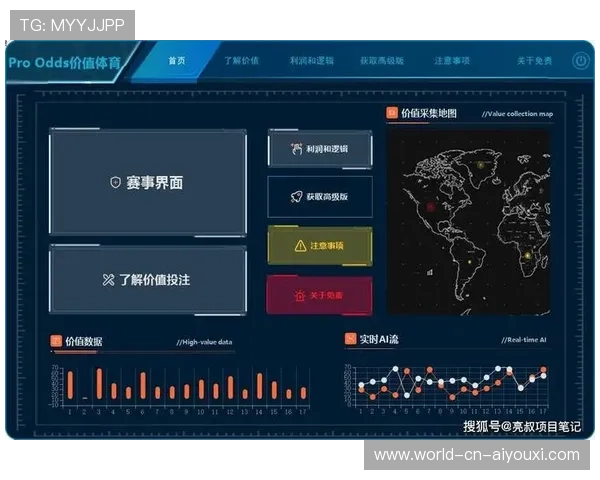Viewport: 600px width, 480px height.
Task: Click the Pro Odds价值体育 logo title
Action: pyautogui.click(x=65, y=62)
